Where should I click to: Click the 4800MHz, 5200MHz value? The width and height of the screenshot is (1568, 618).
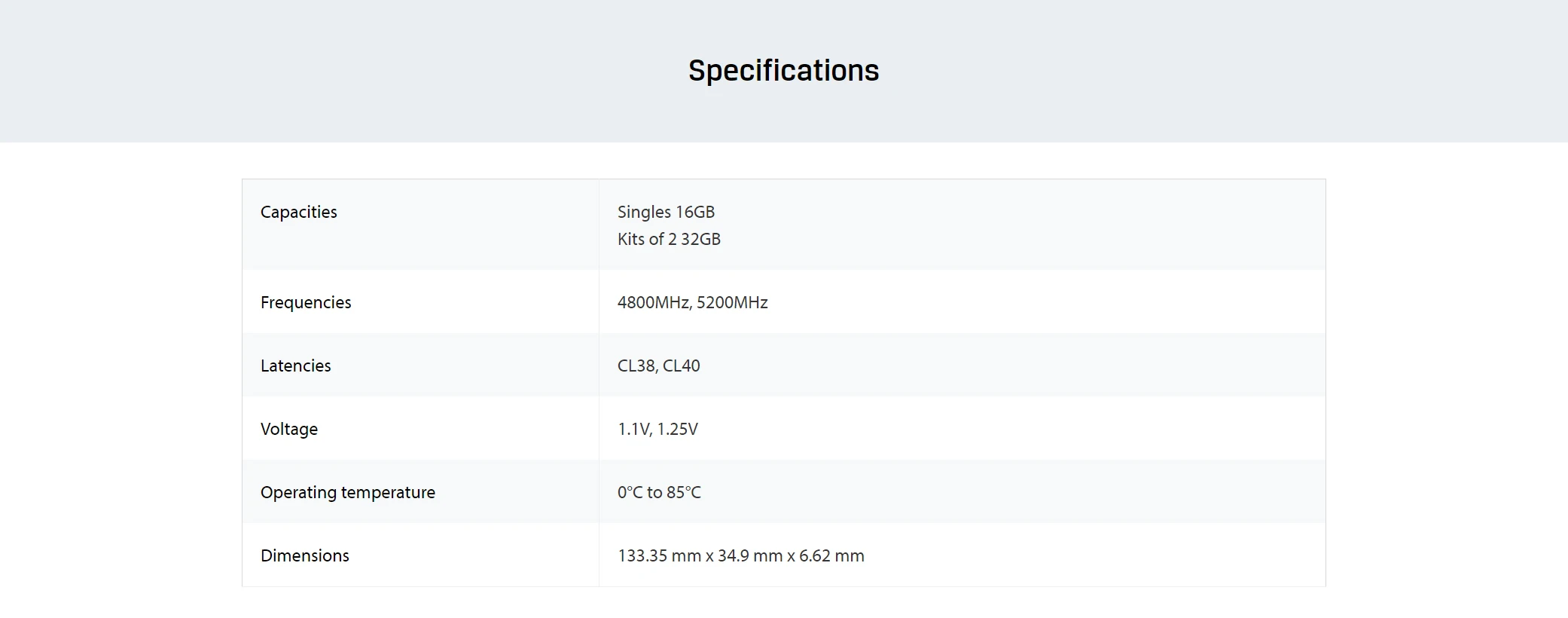click(692, 302)
